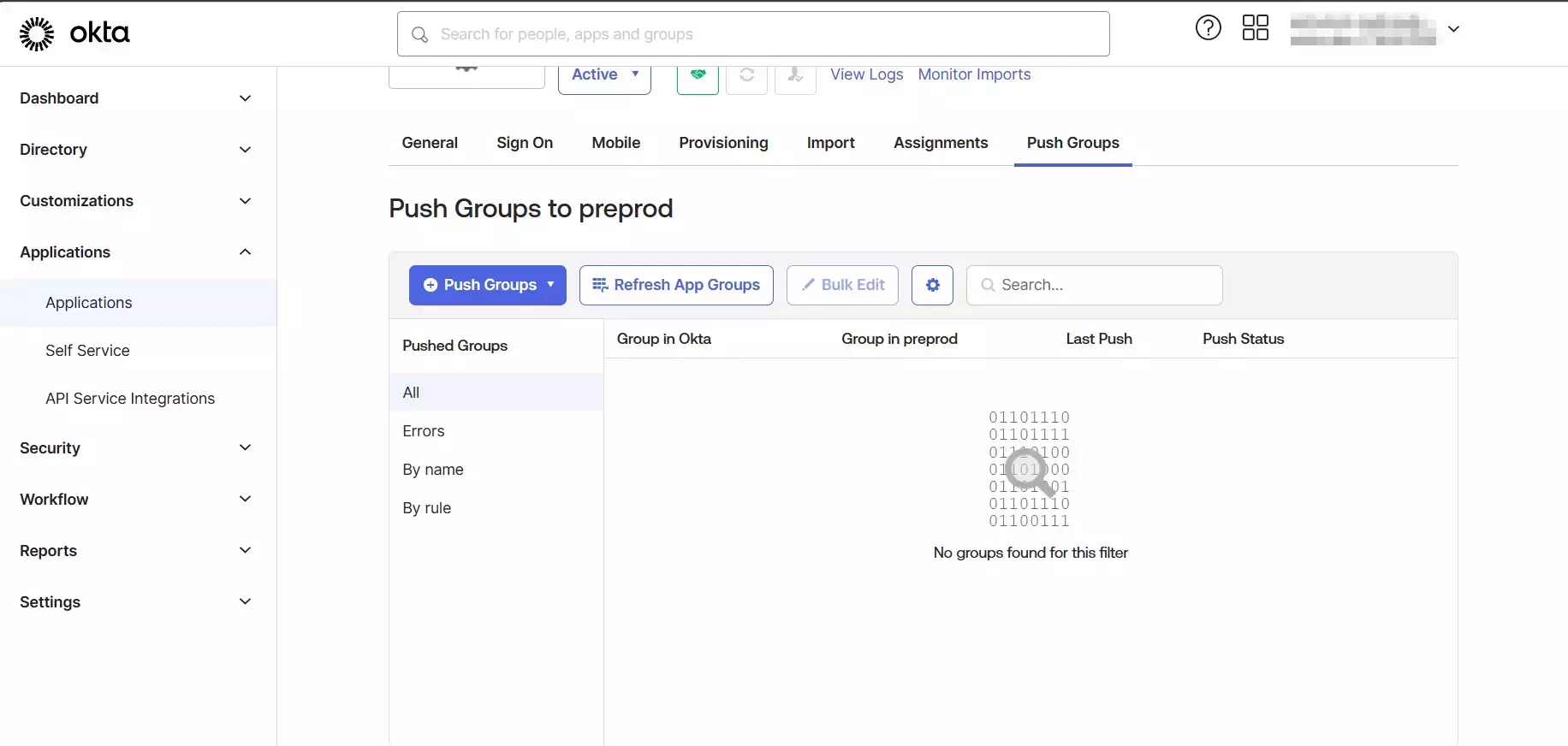Viewport: 1568px width, 746px height.
Task: Click Refresh App Groups button
Action: tap(676, 285)
